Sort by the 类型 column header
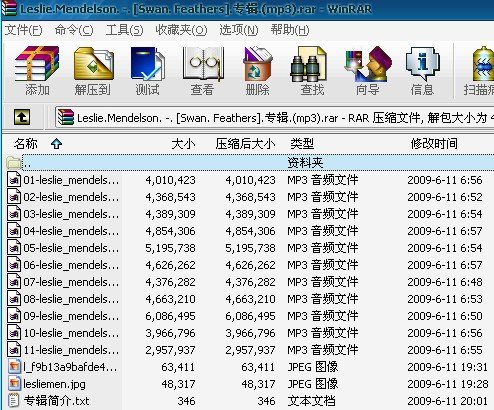Viewport: 494px width, 410px height. pos(302,144)
